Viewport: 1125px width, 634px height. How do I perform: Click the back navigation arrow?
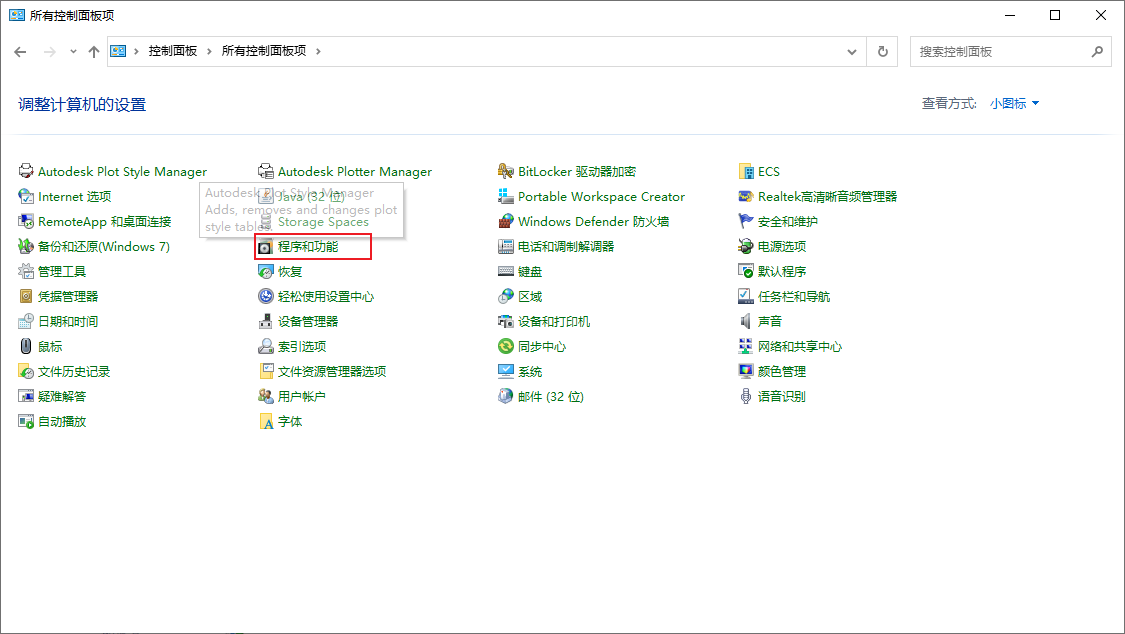[20, 52]
